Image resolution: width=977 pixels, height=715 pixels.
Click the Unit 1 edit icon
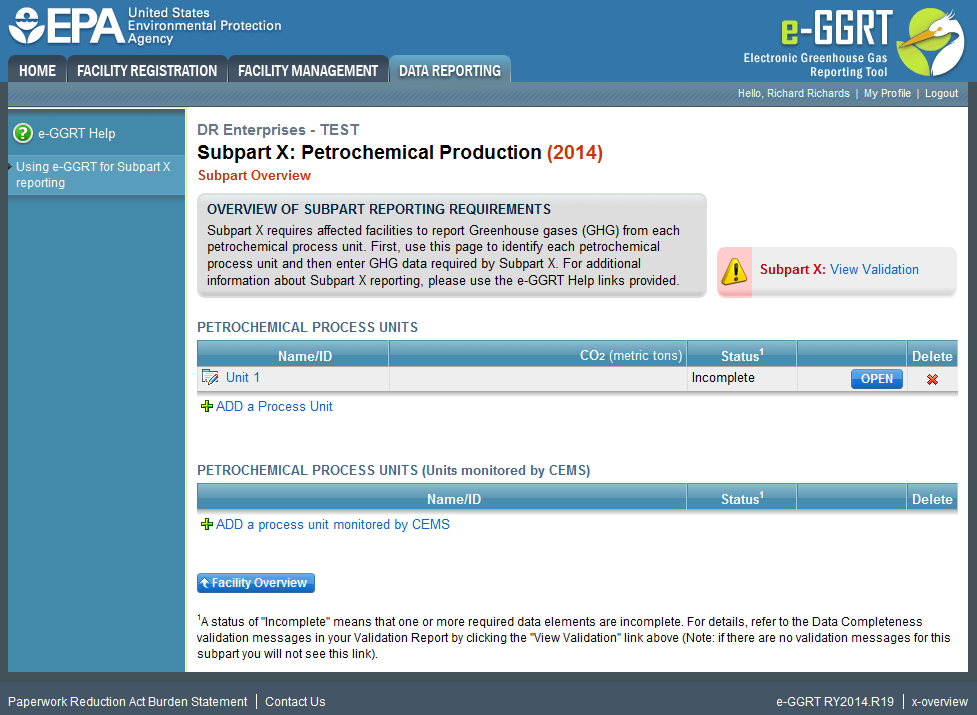[210, 377]
